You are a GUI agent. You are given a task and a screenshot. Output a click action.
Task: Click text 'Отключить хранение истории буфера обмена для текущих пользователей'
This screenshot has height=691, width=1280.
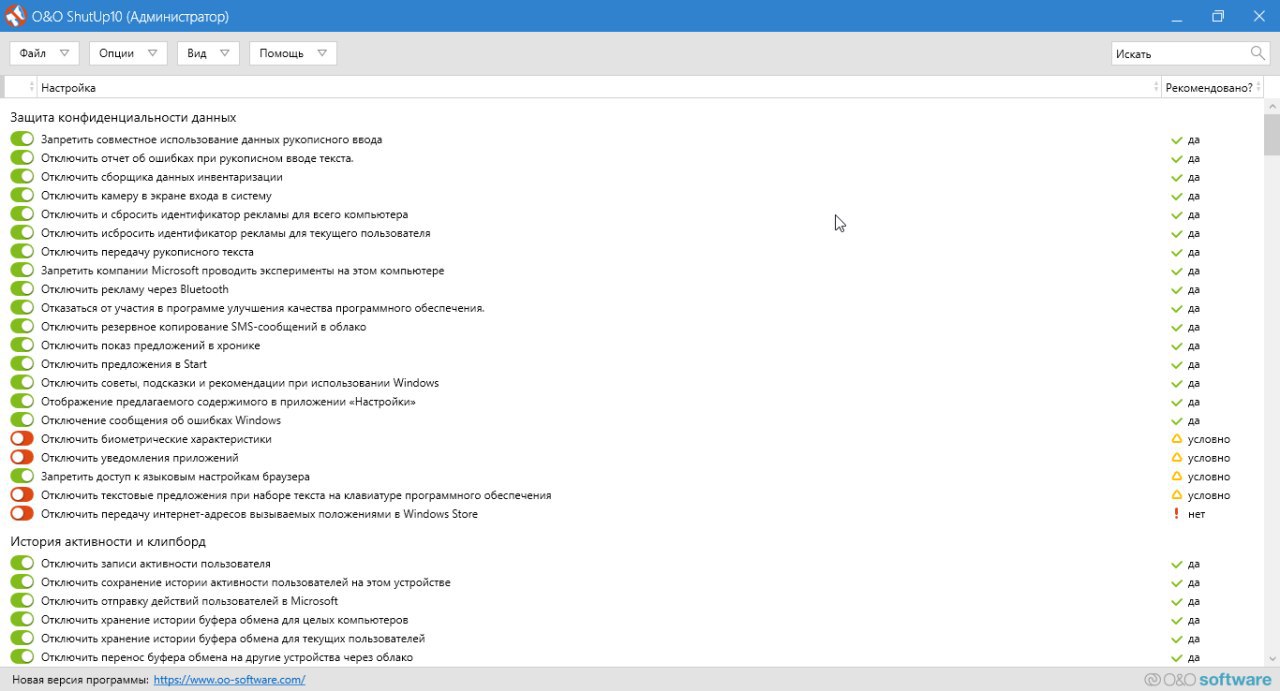(x=233, y=639)
